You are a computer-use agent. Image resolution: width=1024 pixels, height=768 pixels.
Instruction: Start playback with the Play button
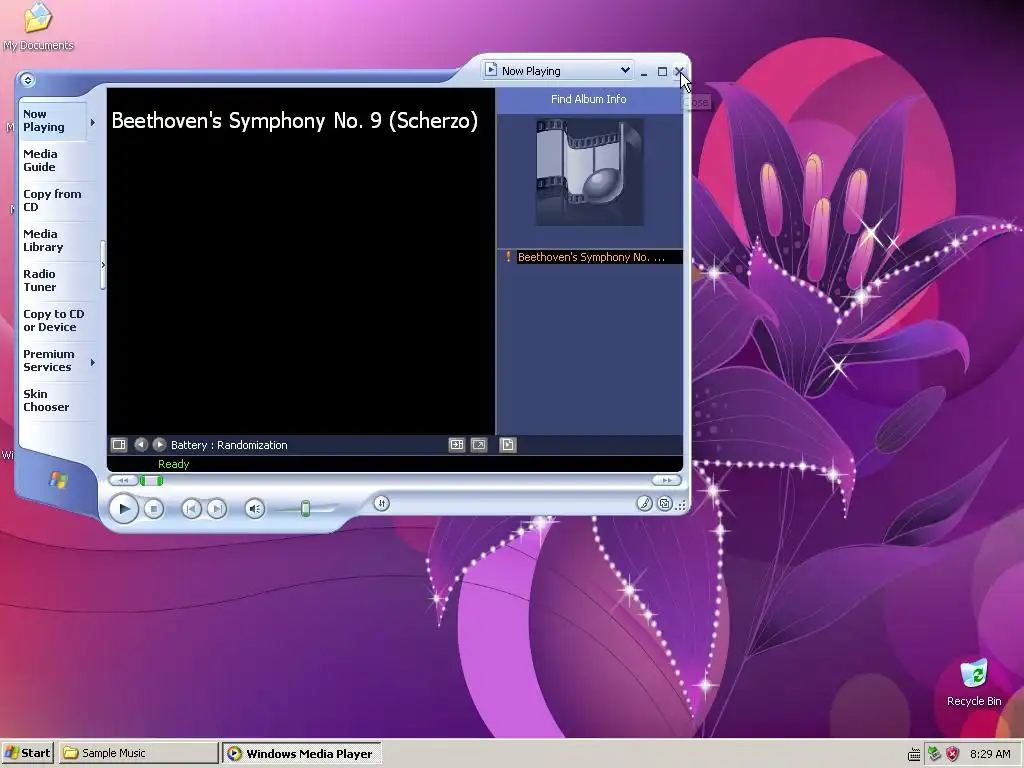click(123, 509)
